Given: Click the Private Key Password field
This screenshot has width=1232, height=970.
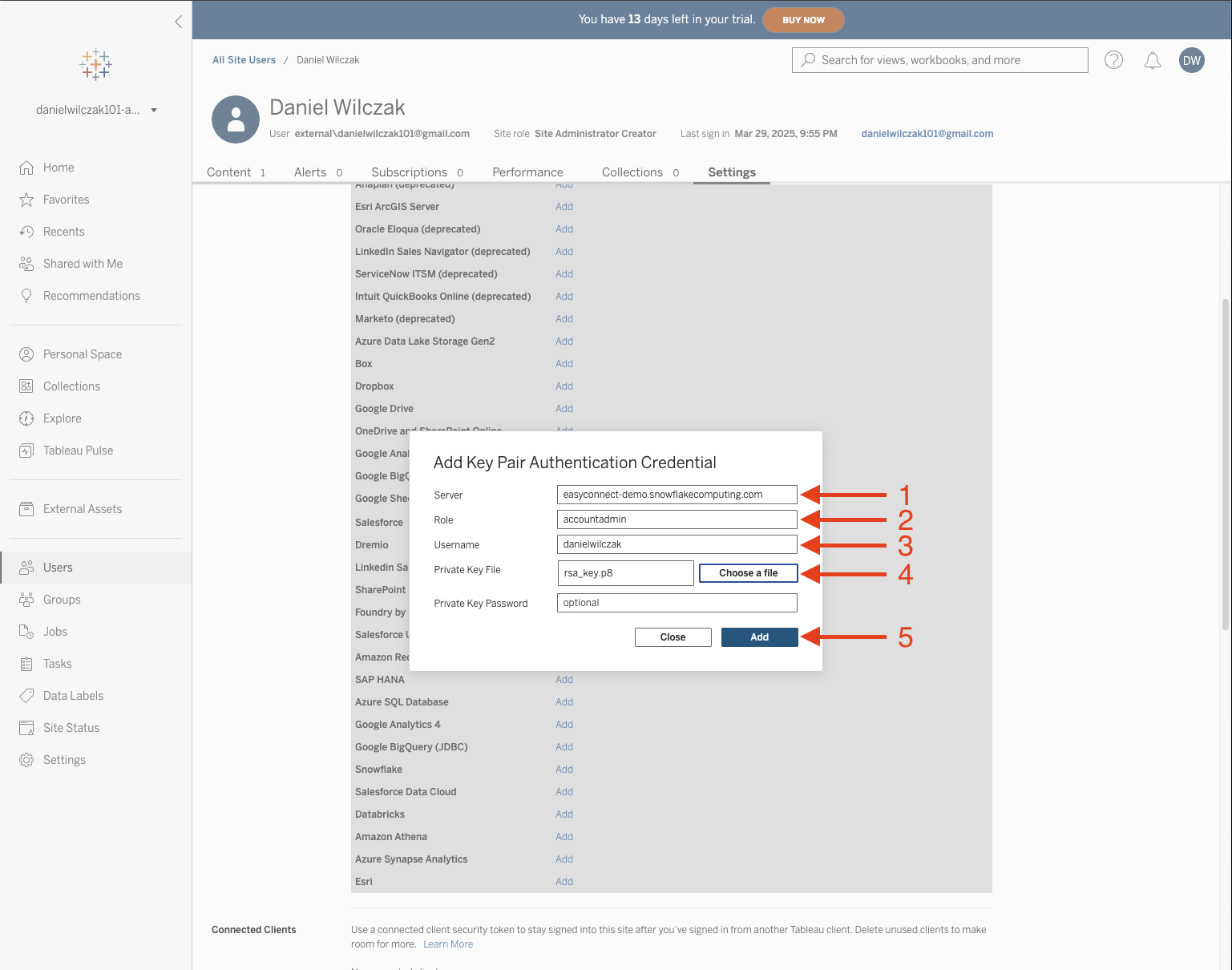Looking at the screenshot, I should [677, 603].
